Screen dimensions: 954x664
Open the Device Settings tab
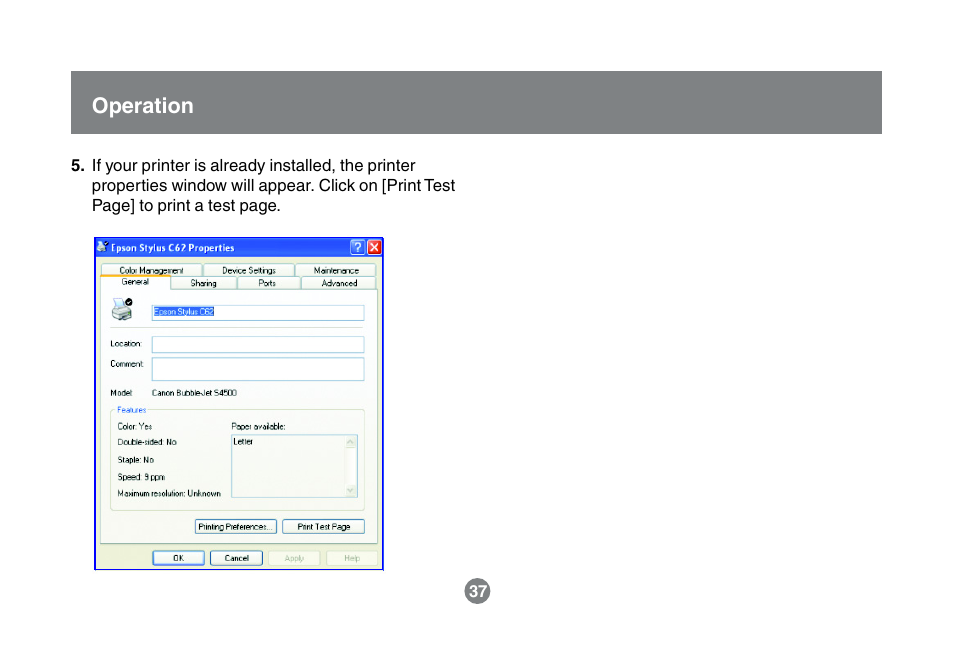(x=249, y=270)
